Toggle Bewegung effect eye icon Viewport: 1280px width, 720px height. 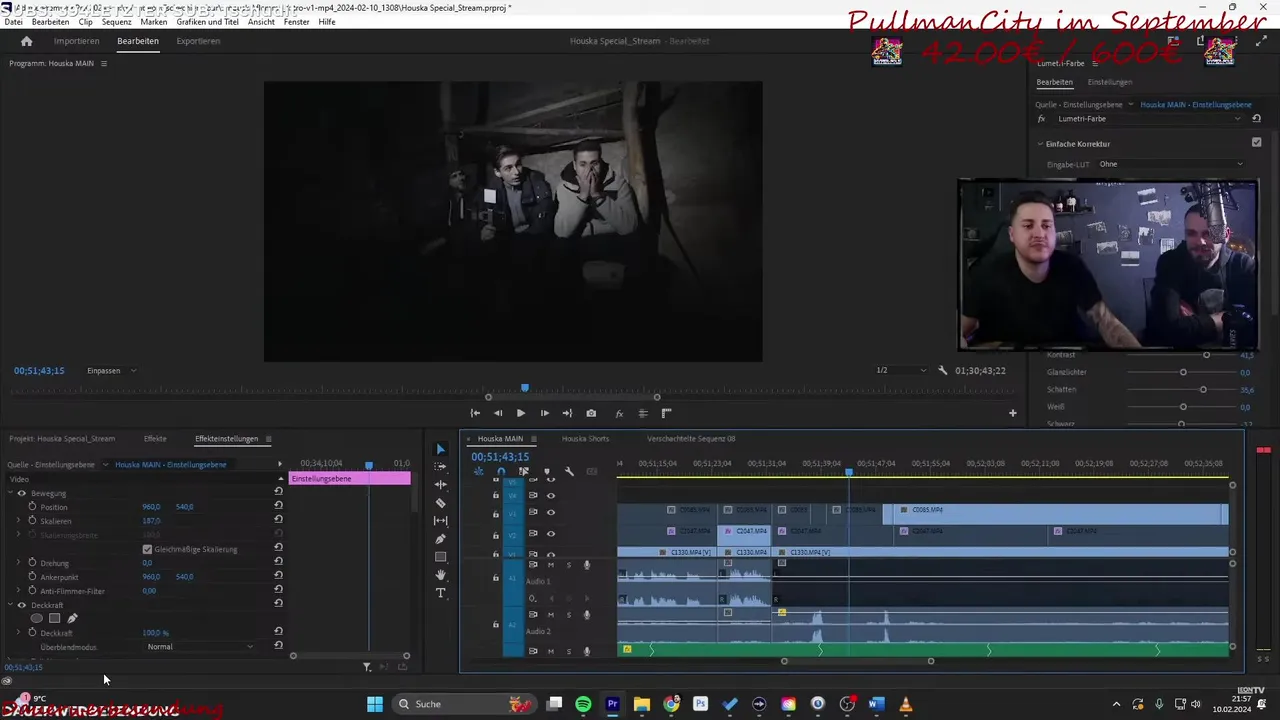pyautogui.click(x=22, y=493)
